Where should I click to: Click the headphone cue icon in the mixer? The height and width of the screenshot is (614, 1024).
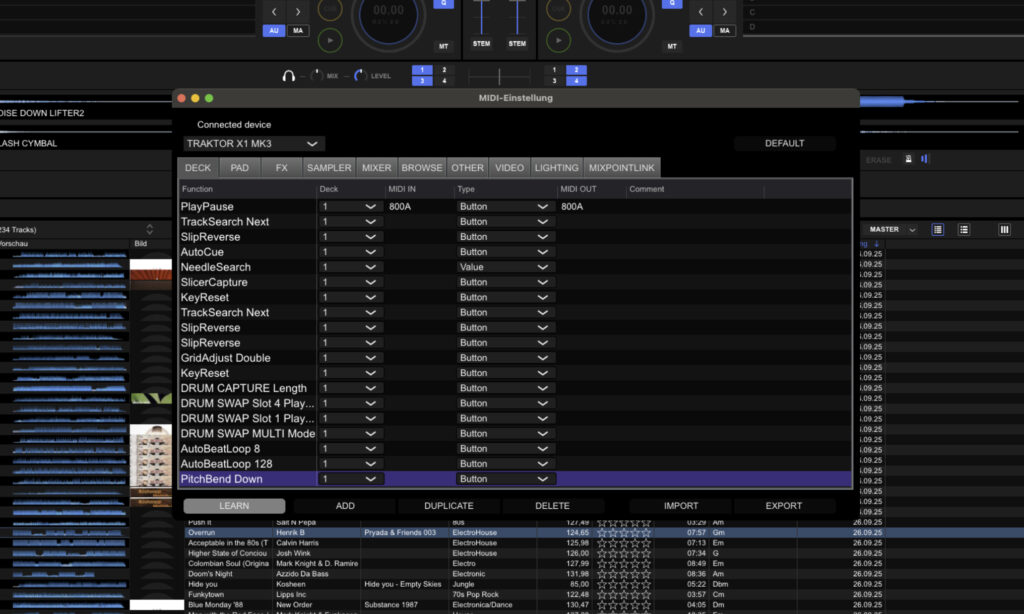tap(290, 76)
